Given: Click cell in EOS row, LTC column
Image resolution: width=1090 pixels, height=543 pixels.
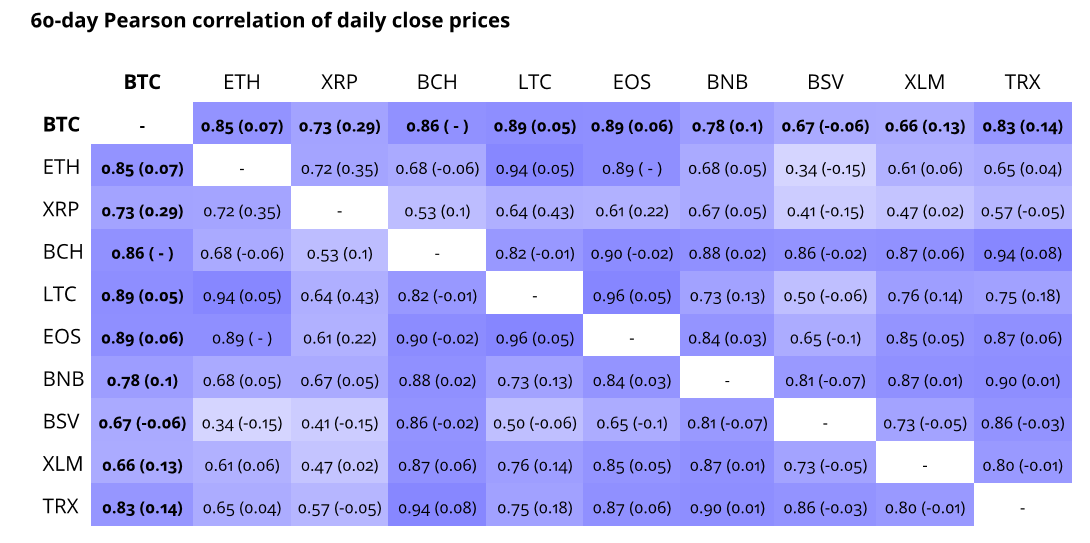Looking at the screenshot, I should coord(535,338).
